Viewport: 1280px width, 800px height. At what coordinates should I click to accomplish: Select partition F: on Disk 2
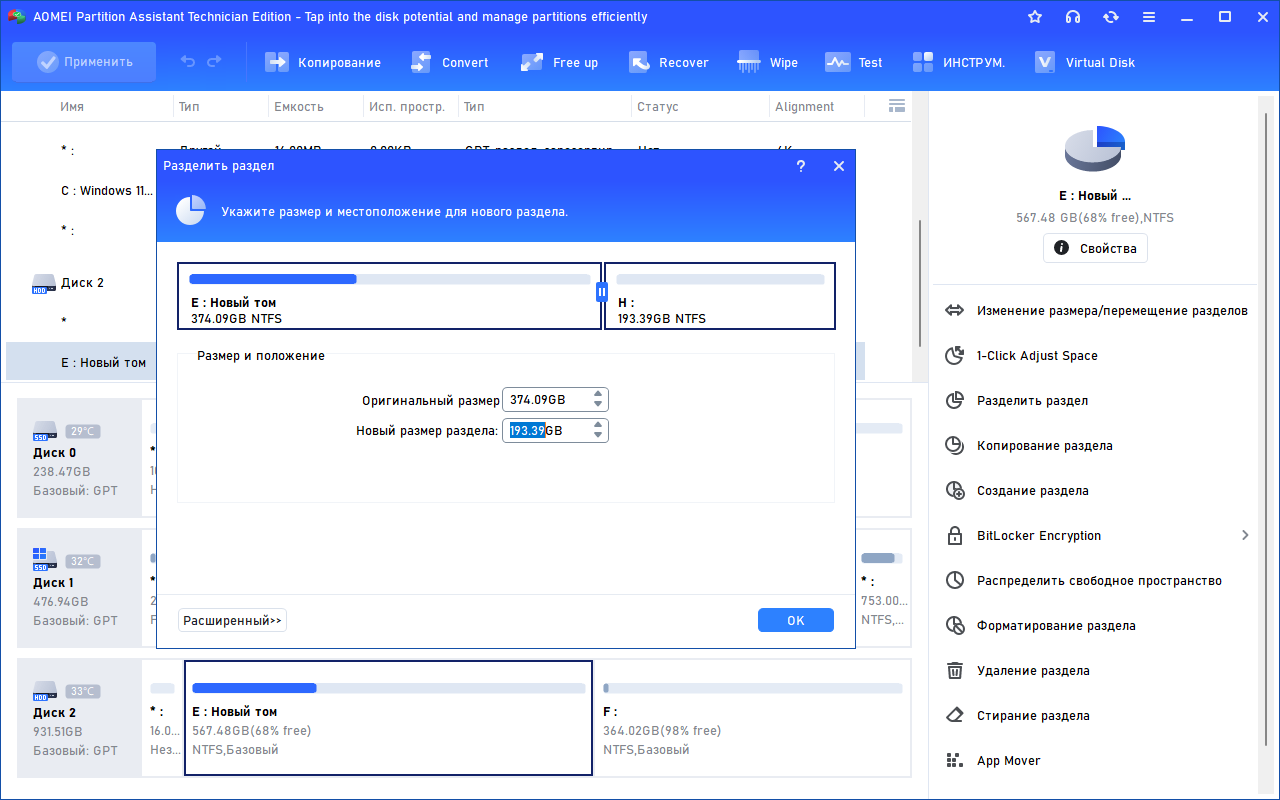click(x=753, y=718)
